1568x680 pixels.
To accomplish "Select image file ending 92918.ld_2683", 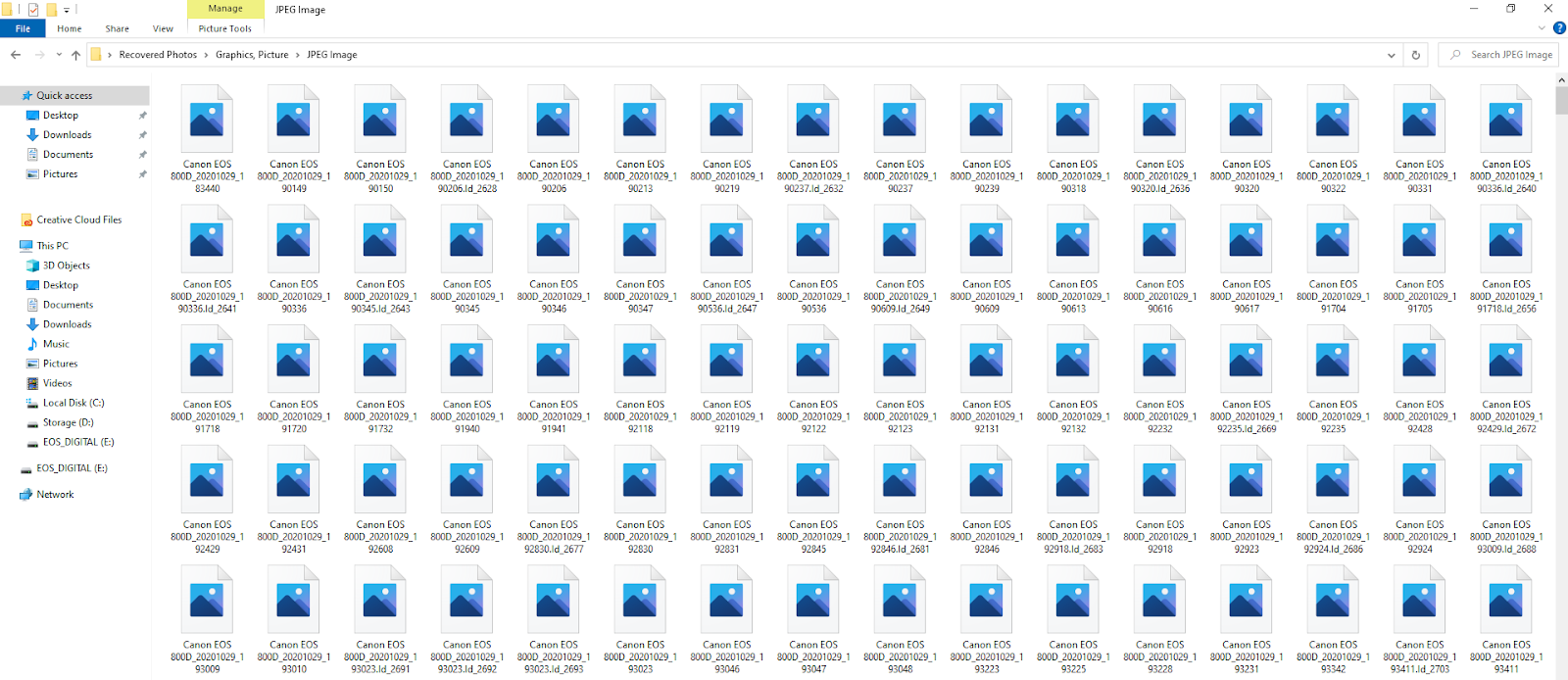I will pyautogui.click(x=1073, y=500).
